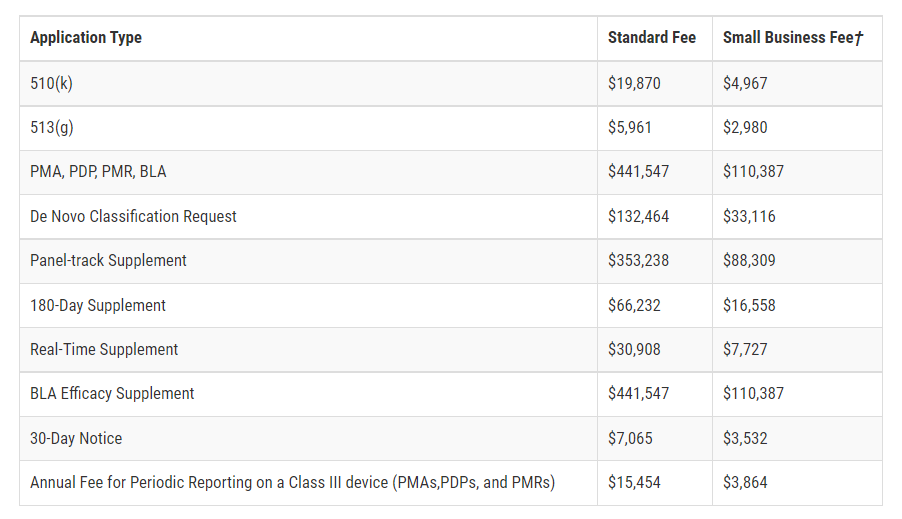Click the $7,065 standard fee value

[630, 438]
